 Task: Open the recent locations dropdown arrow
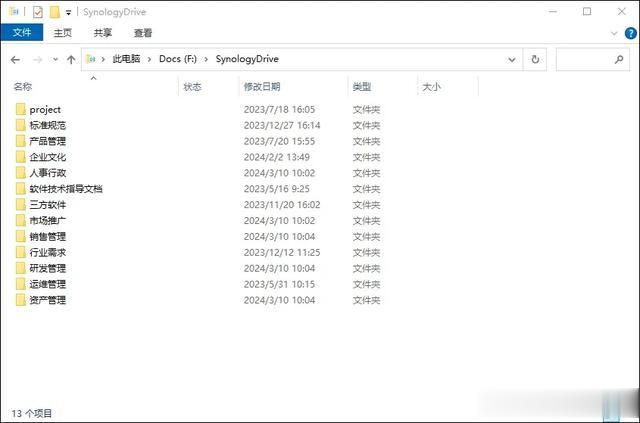point(56,60)
